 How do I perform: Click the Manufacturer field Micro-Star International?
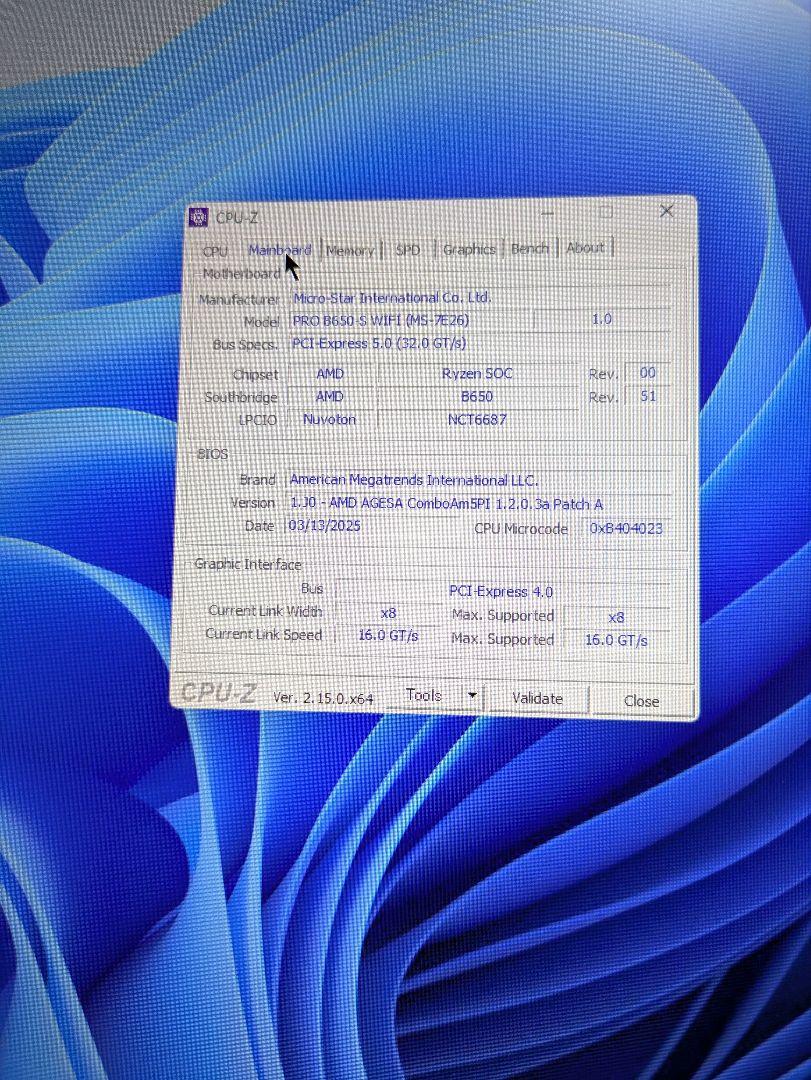point(479,298)
